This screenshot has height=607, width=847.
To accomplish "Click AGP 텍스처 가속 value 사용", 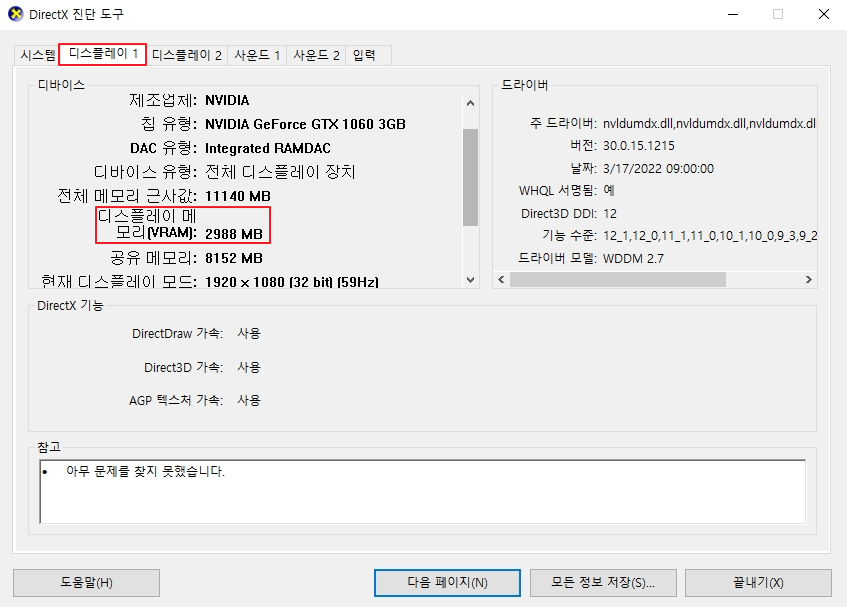I will pyautogui.click(x=249, y=401).
